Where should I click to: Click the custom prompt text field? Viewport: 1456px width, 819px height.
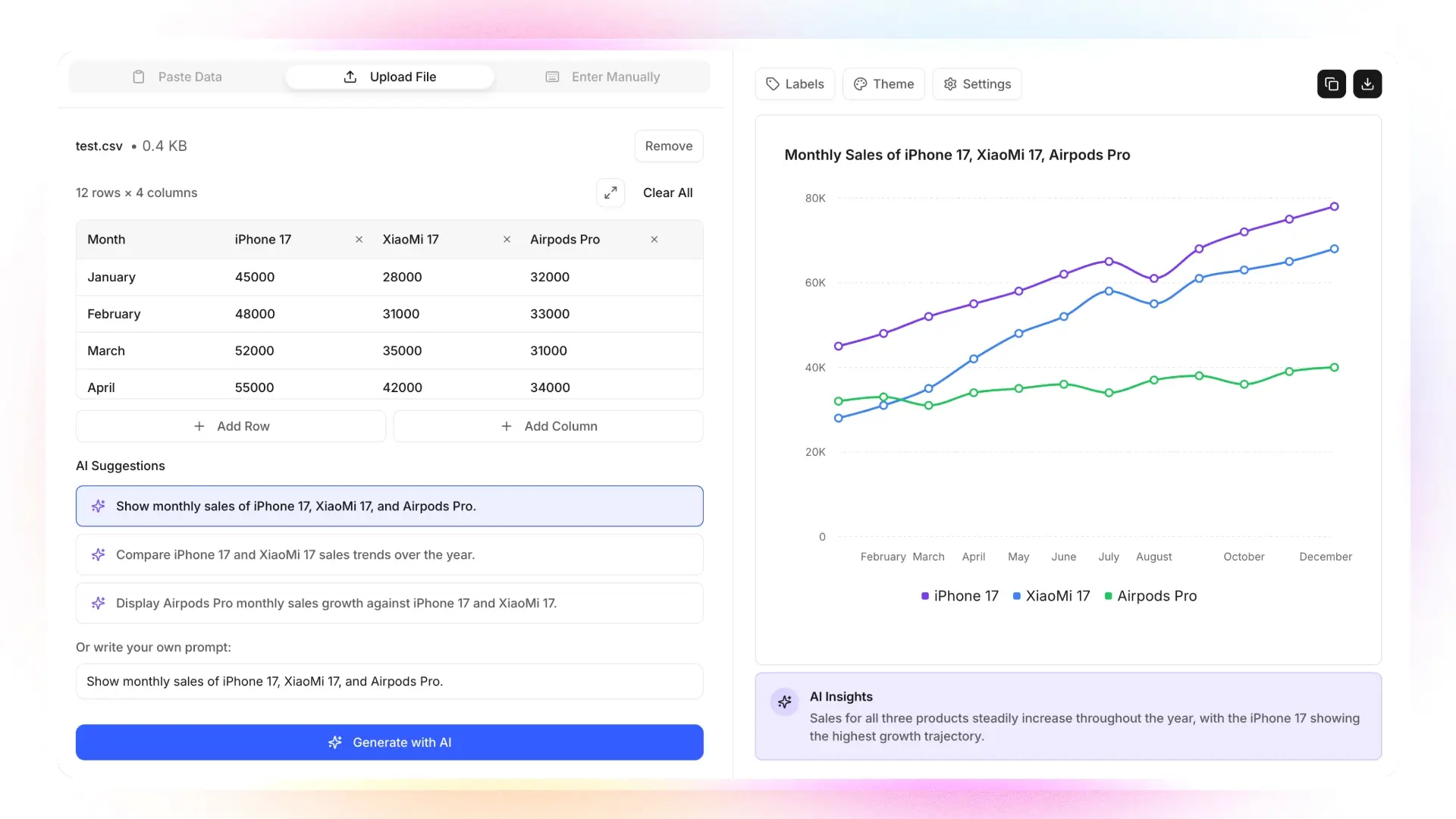tap(389, 681)
